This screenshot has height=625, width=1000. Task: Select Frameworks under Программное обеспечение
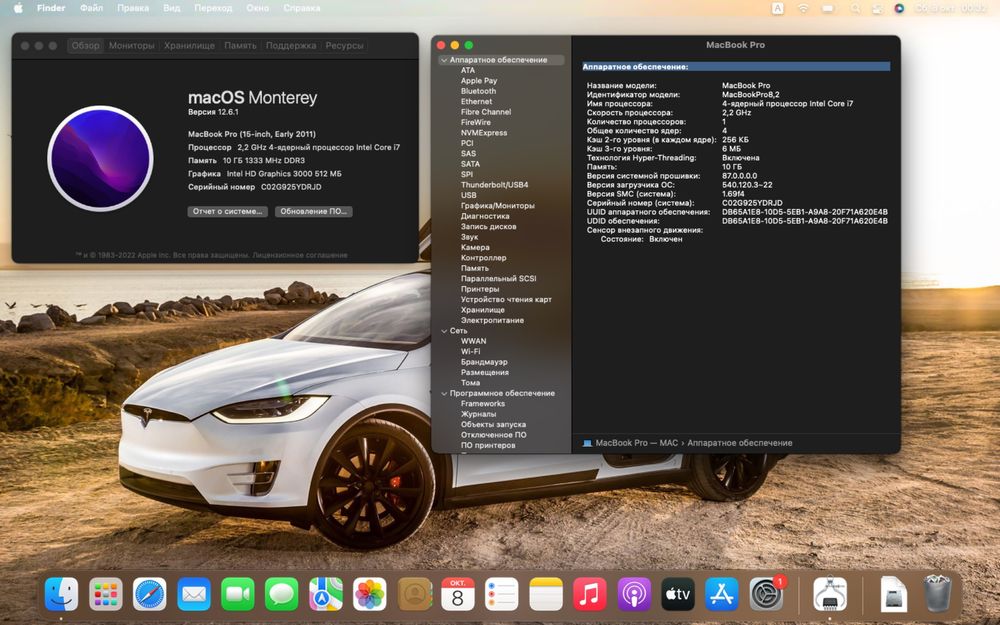483,404
